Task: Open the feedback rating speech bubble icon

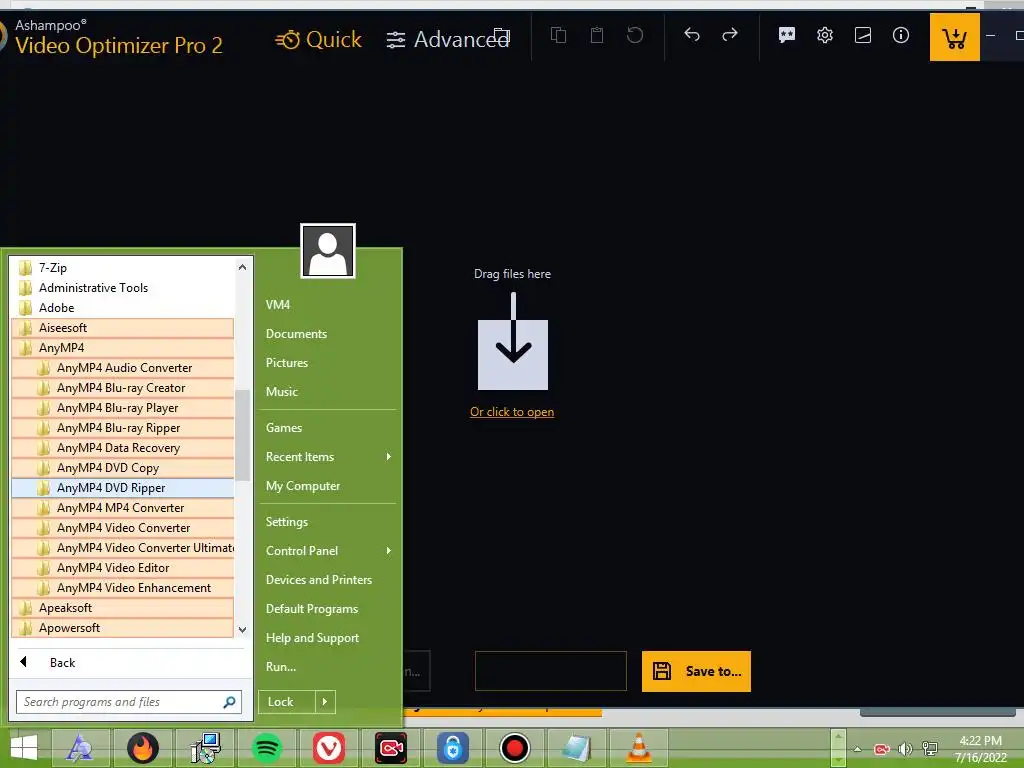Action: pos(787,35)
